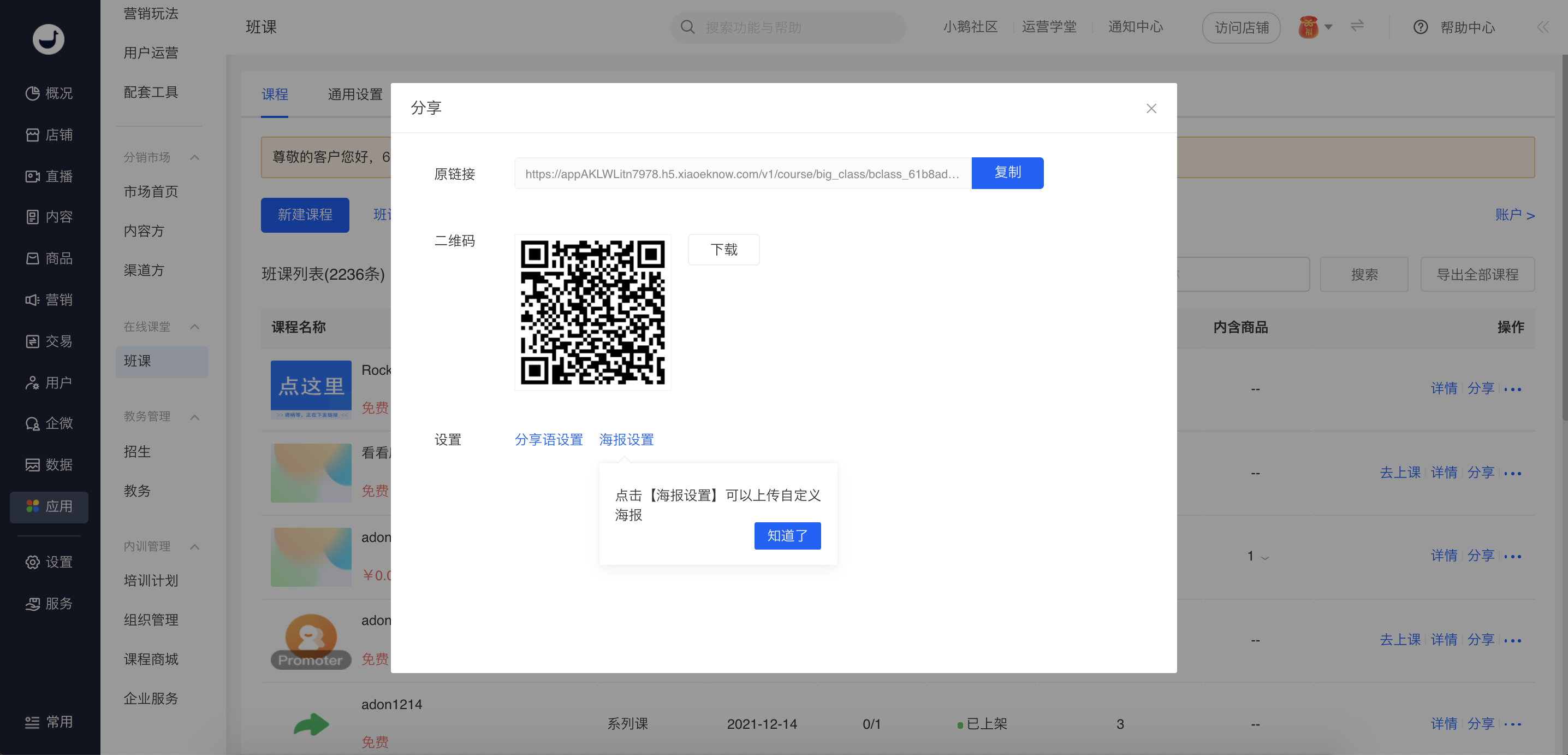Click the 新建课程 button
Image resolution: width=1568 pixels, height=755 pixels.
coord(305,215)
